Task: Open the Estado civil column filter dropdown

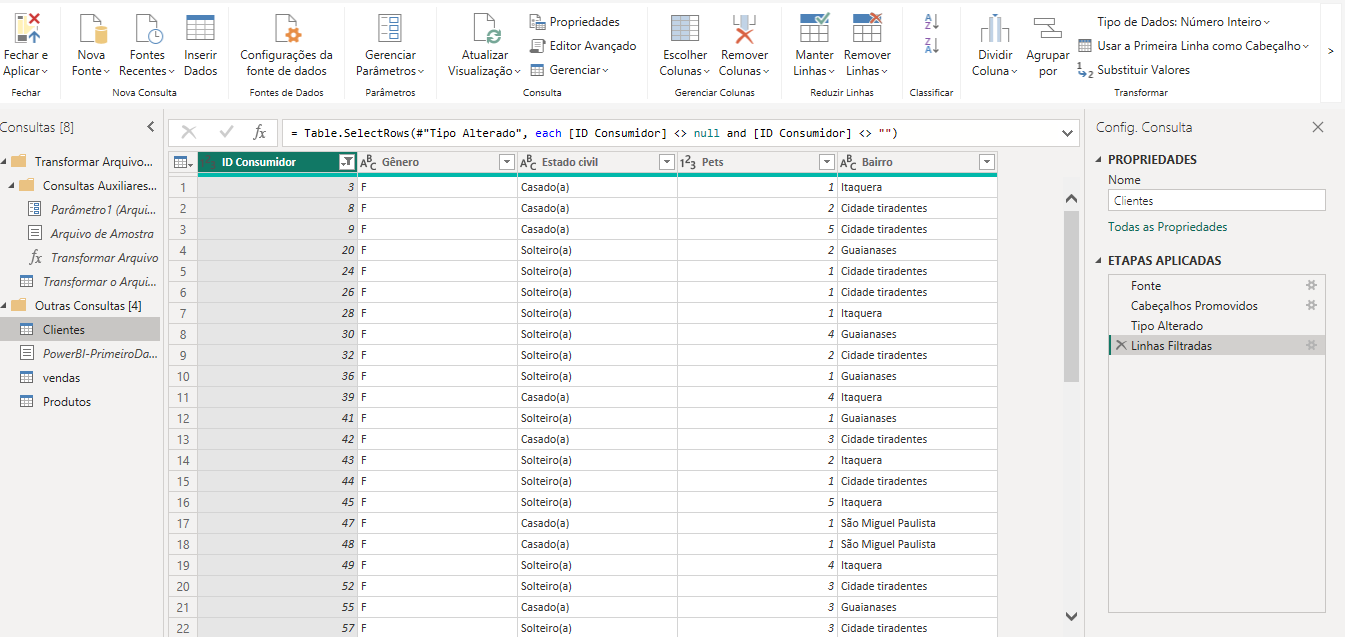Action: coord(666,162)
